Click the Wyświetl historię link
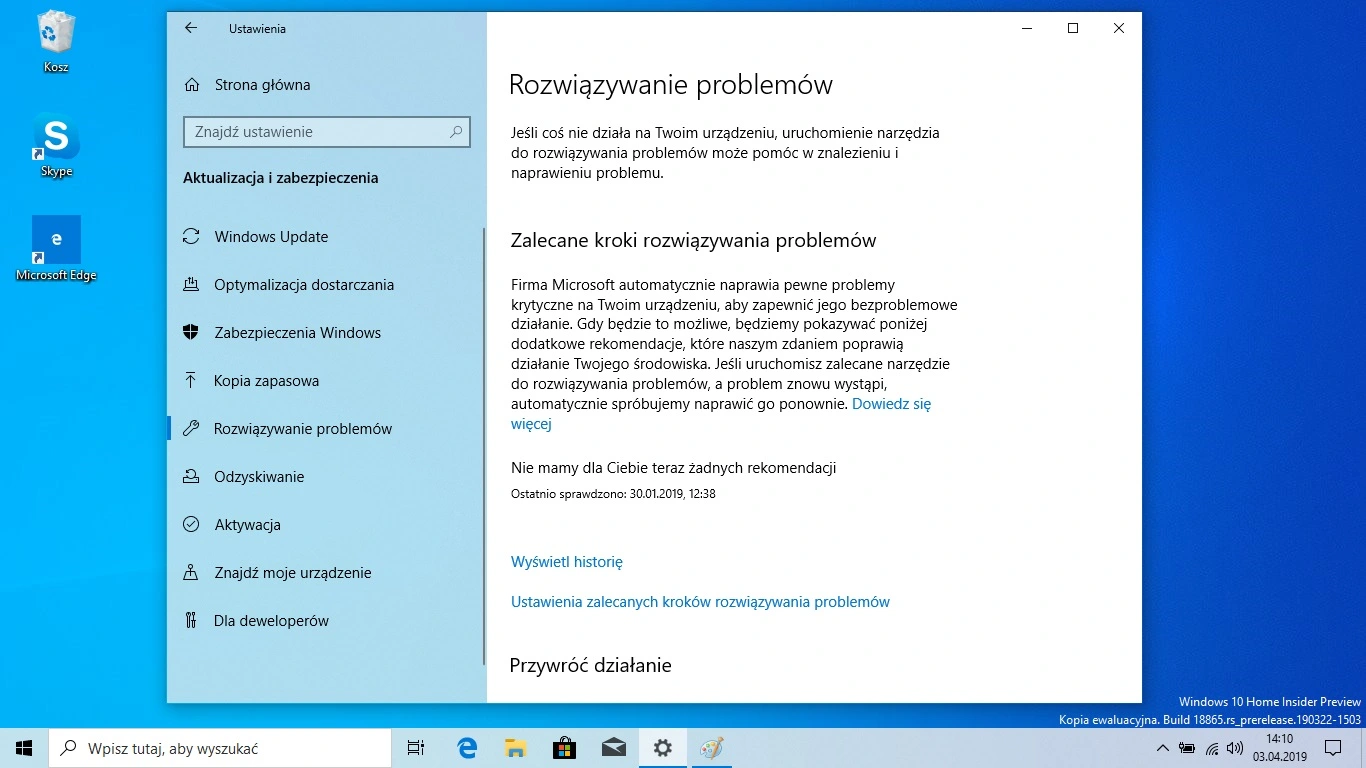This screenshot has height=768, width=1366. (567, 562)
